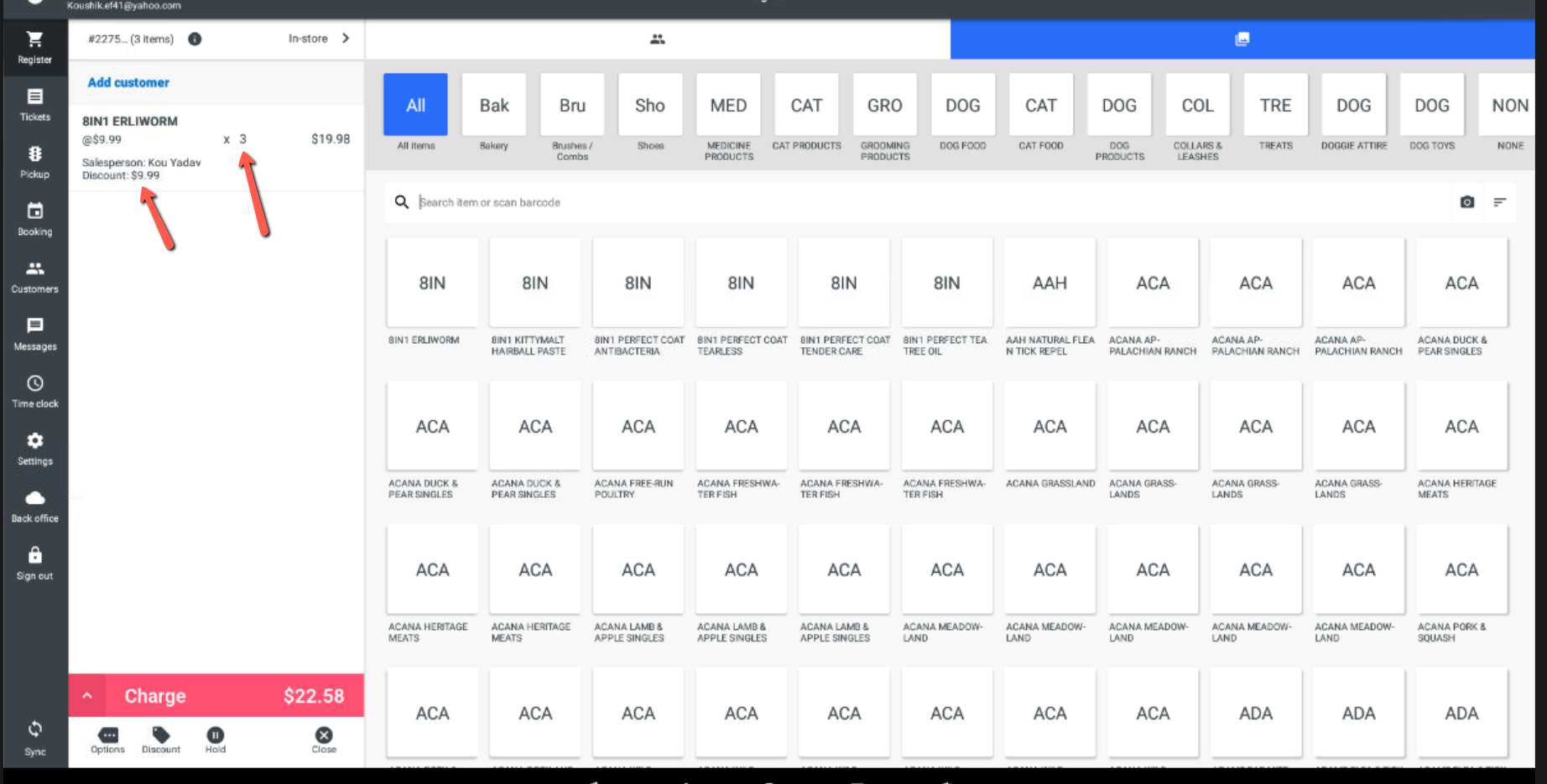The image size is (1547, 784).
Task: Click the Charge $22.58 button
Action: (x=233, y=696)
